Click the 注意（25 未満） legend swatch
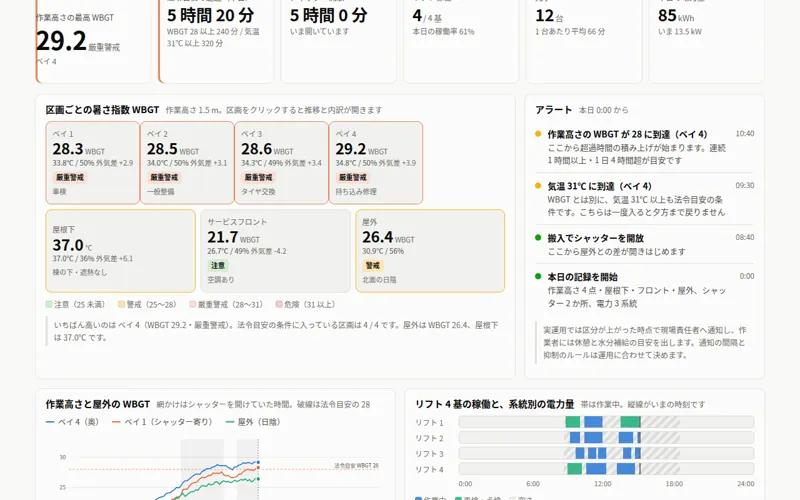800x500 pixels. pyautogui.click(x=49, y=304)
